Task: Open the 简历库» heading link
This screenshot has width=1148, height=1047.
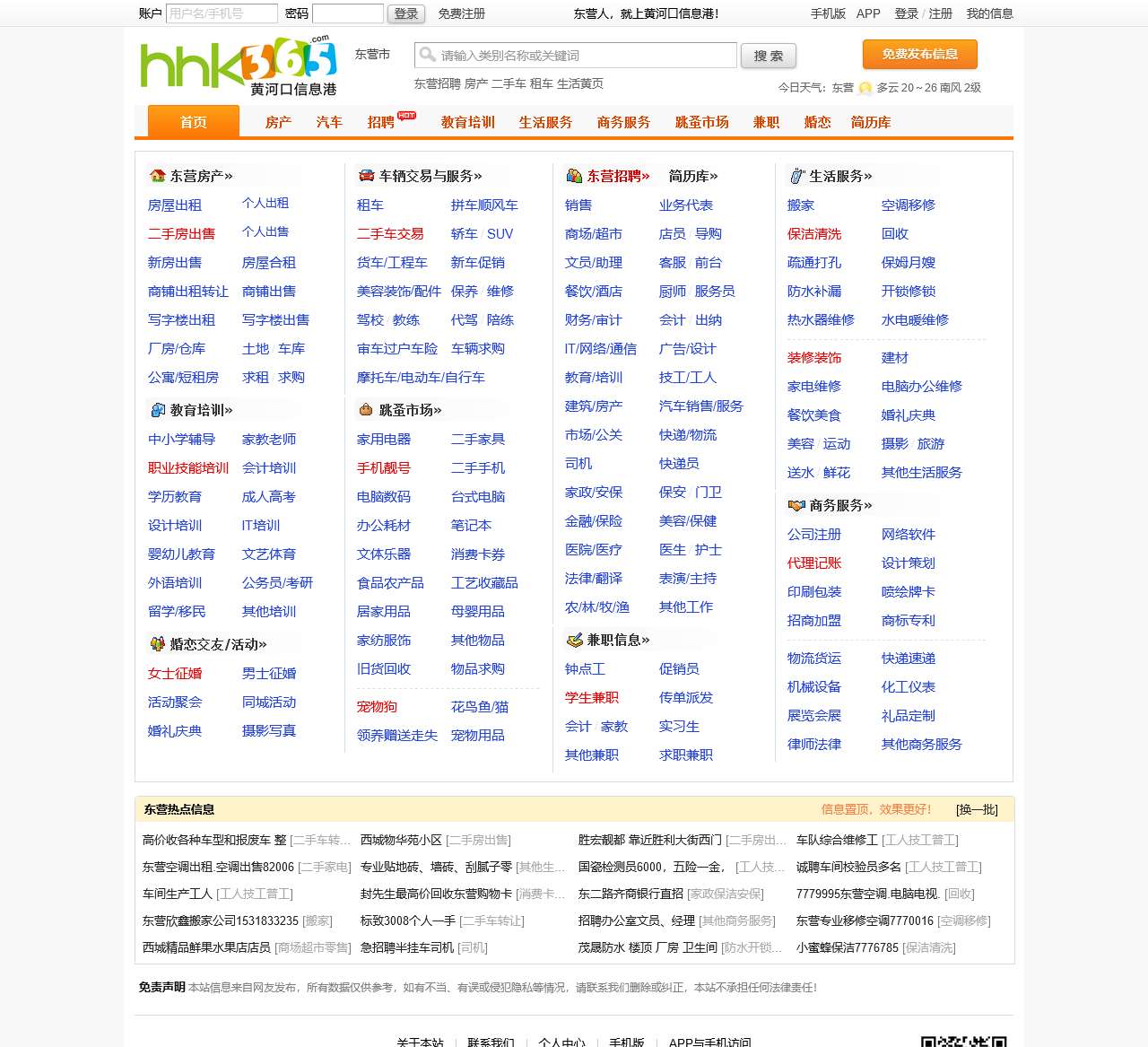Action: pyautogui.click(x=693, y=176)
